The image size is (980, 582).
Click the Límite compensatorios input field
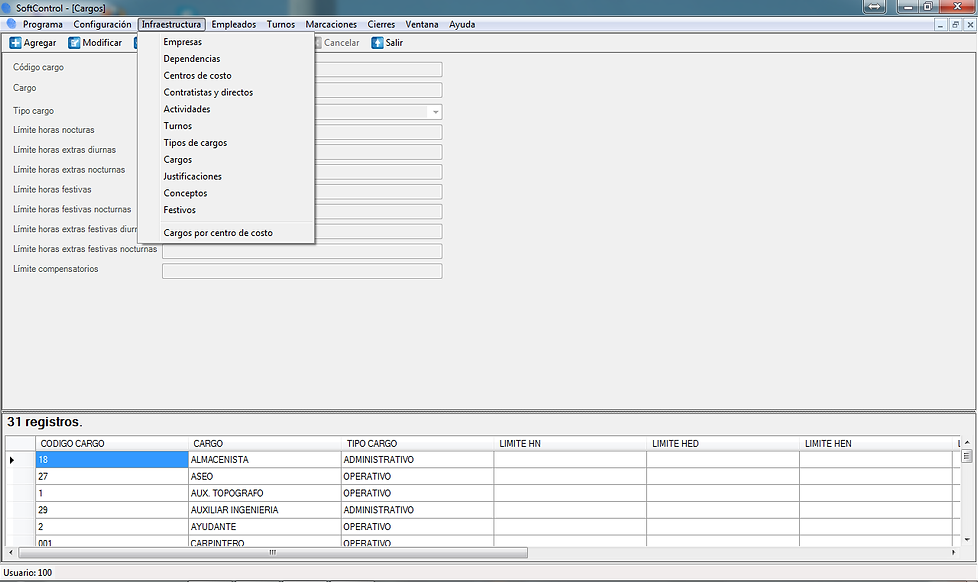pyautogui.click(x=302, y=271)
